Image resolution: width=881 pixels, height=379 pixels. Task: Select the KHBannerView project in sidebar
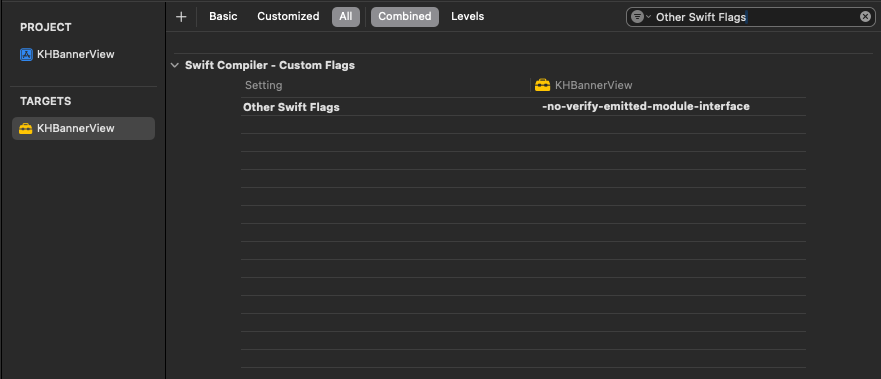point(76,54)
